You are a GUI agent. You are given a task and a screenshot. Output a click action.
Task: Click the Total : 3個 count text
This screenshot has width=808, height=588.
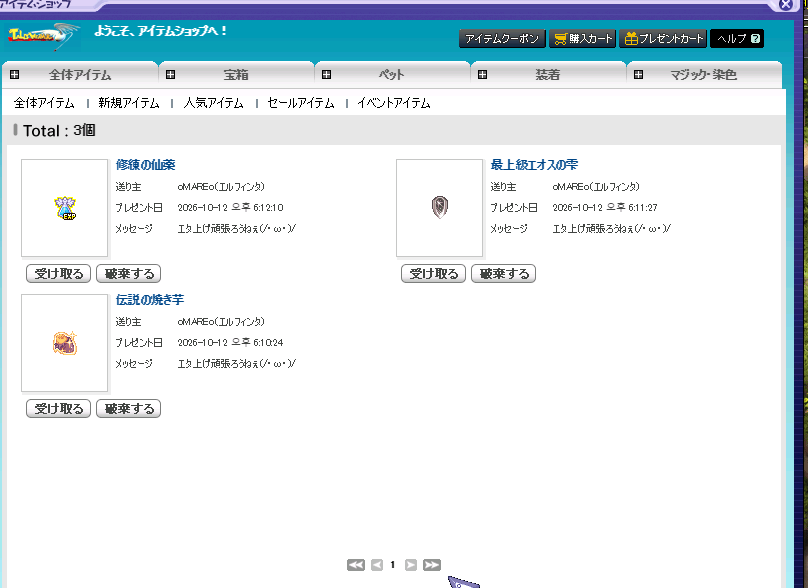point(59,131)
